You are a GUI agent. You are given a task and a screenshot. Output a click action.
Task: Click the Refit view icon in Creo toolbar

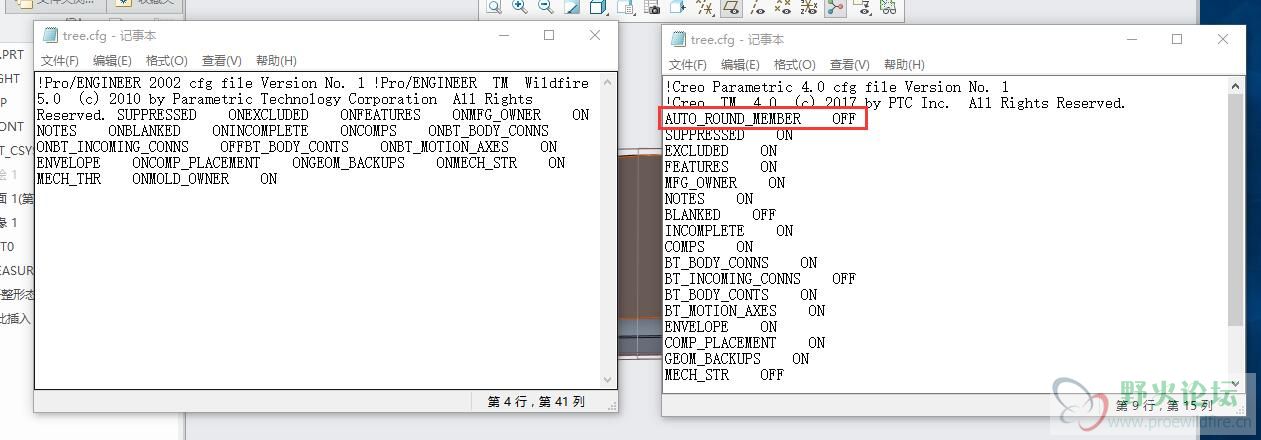(494, 7)
